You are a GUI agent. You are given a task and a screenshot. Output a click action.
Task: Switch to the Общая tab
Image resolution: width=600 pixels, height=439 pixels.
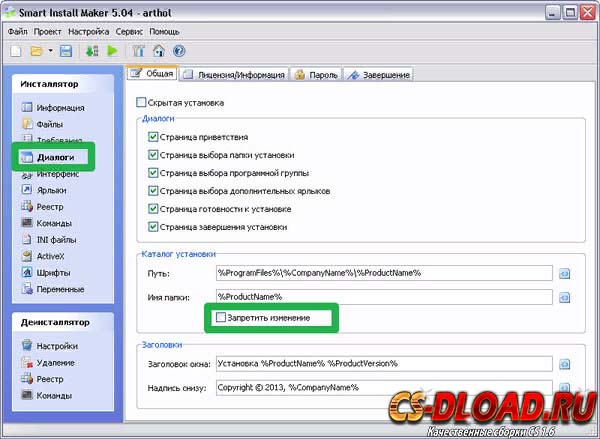pyautogui.click(x=152, y=73)
